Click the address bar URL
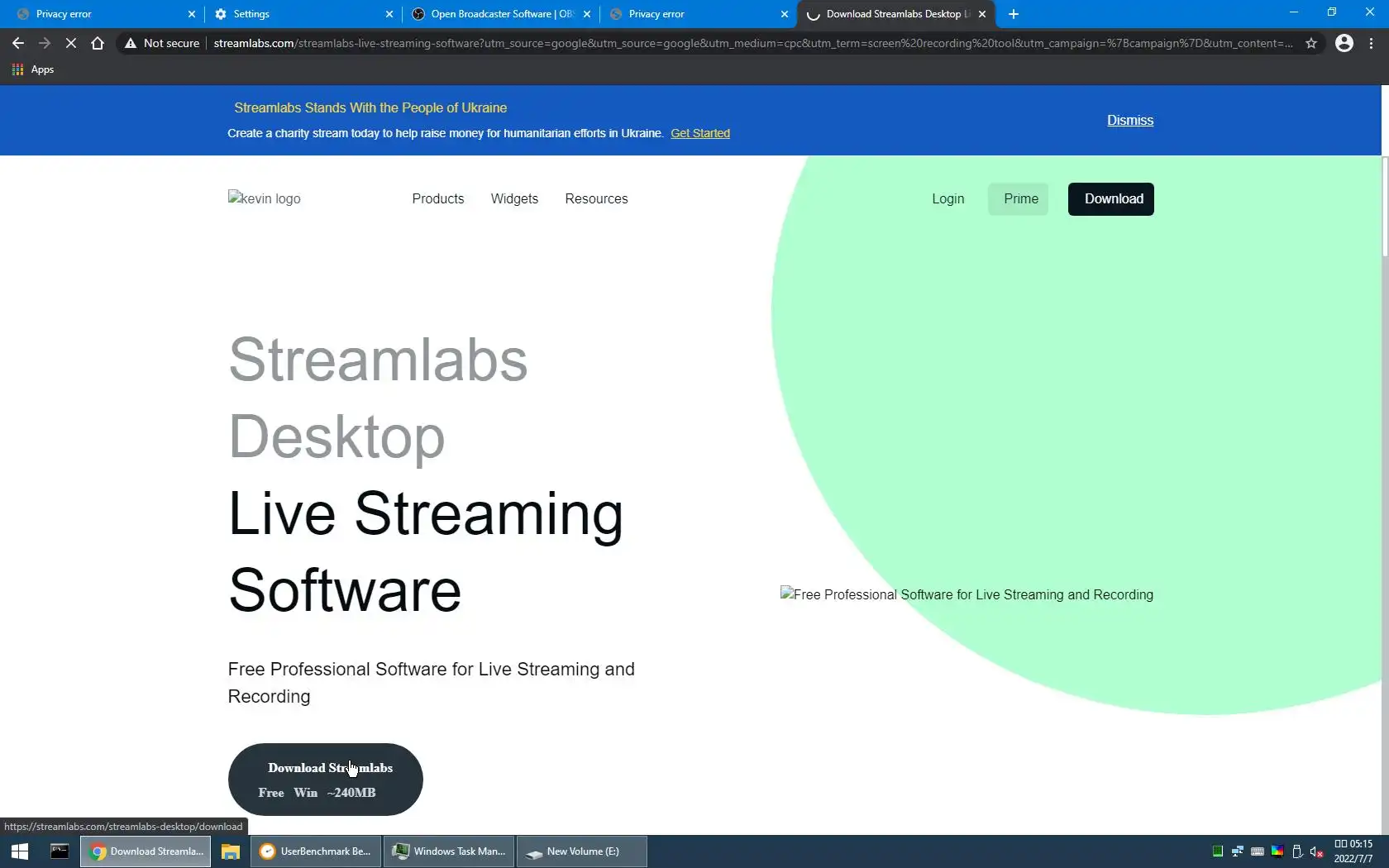Screen dimensions: 1389x868 (x=752, y=43)
